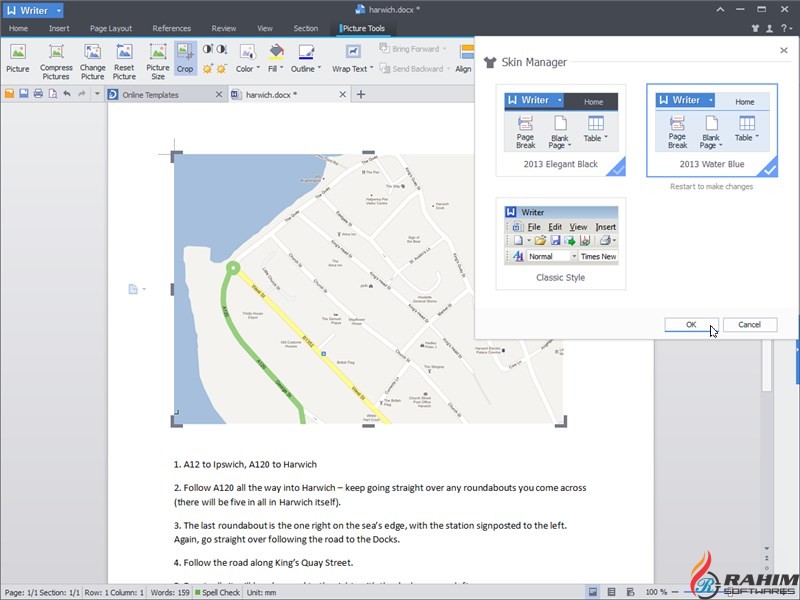Open the Picture Size tool

tap(158, 62)
